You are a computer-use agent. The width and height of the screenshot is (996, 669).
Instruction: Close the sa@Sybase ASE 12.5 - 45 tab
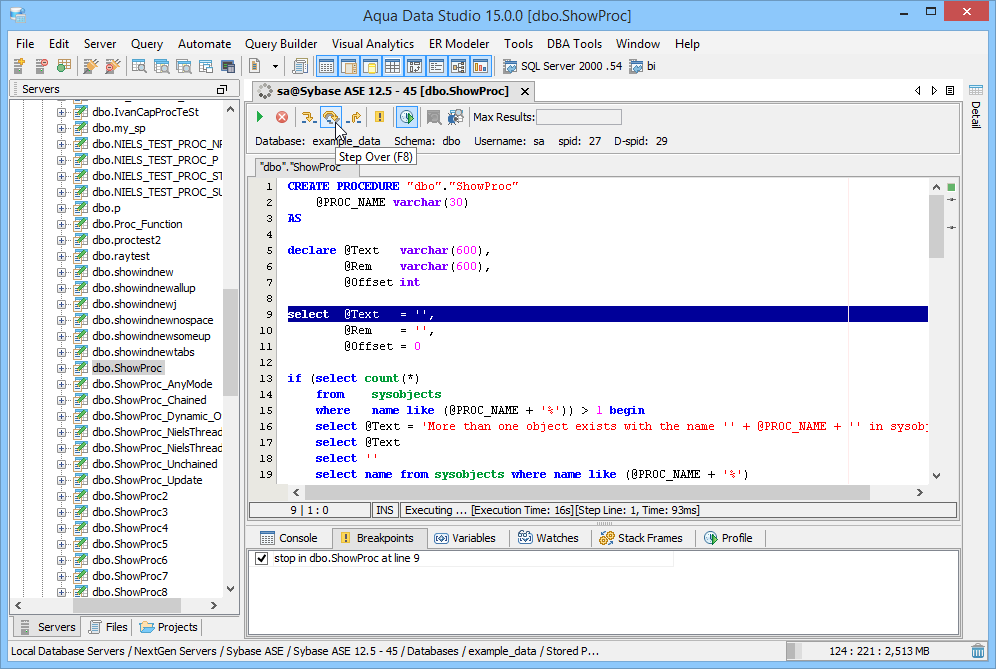[x=525, y=91]
